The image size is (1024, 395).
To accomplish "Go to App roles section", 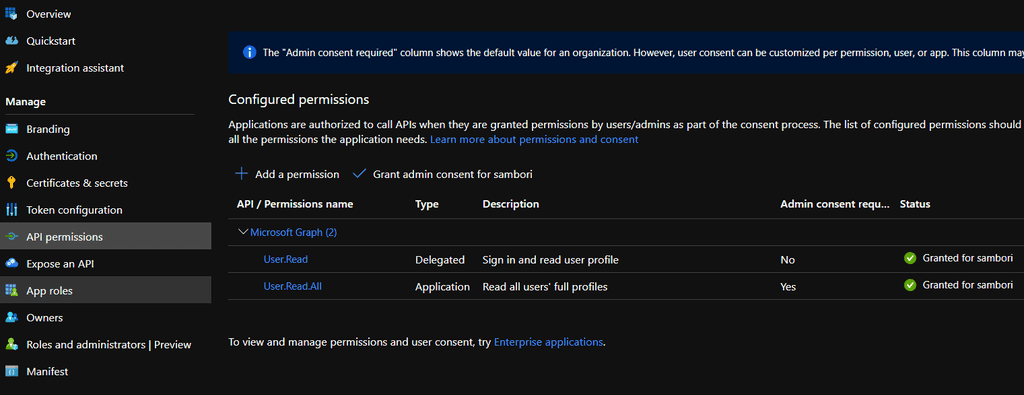I will click(x=50, y=291).
